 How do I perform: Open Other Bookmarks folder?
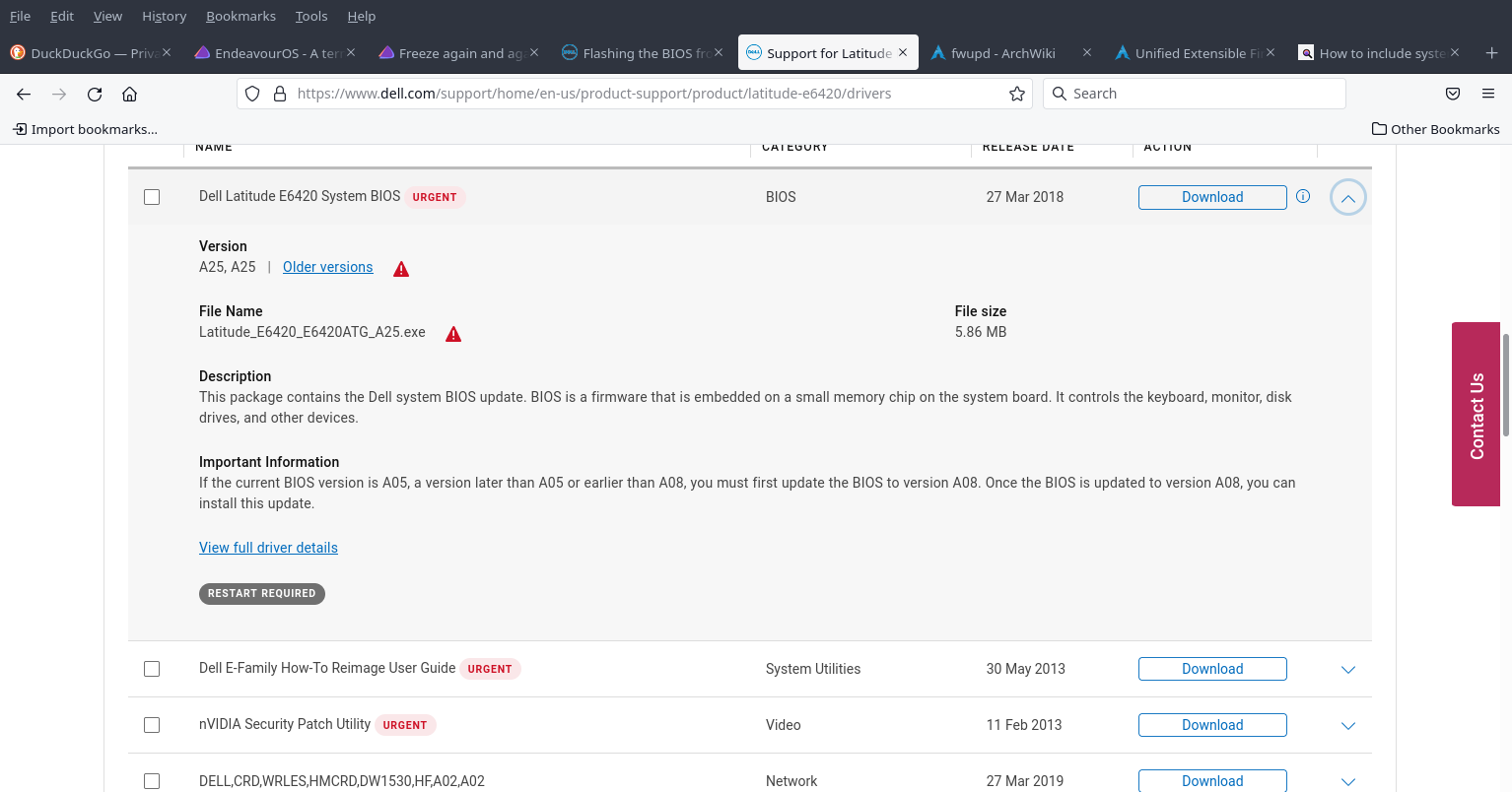pyautogui.click(x=1436, y=129)
